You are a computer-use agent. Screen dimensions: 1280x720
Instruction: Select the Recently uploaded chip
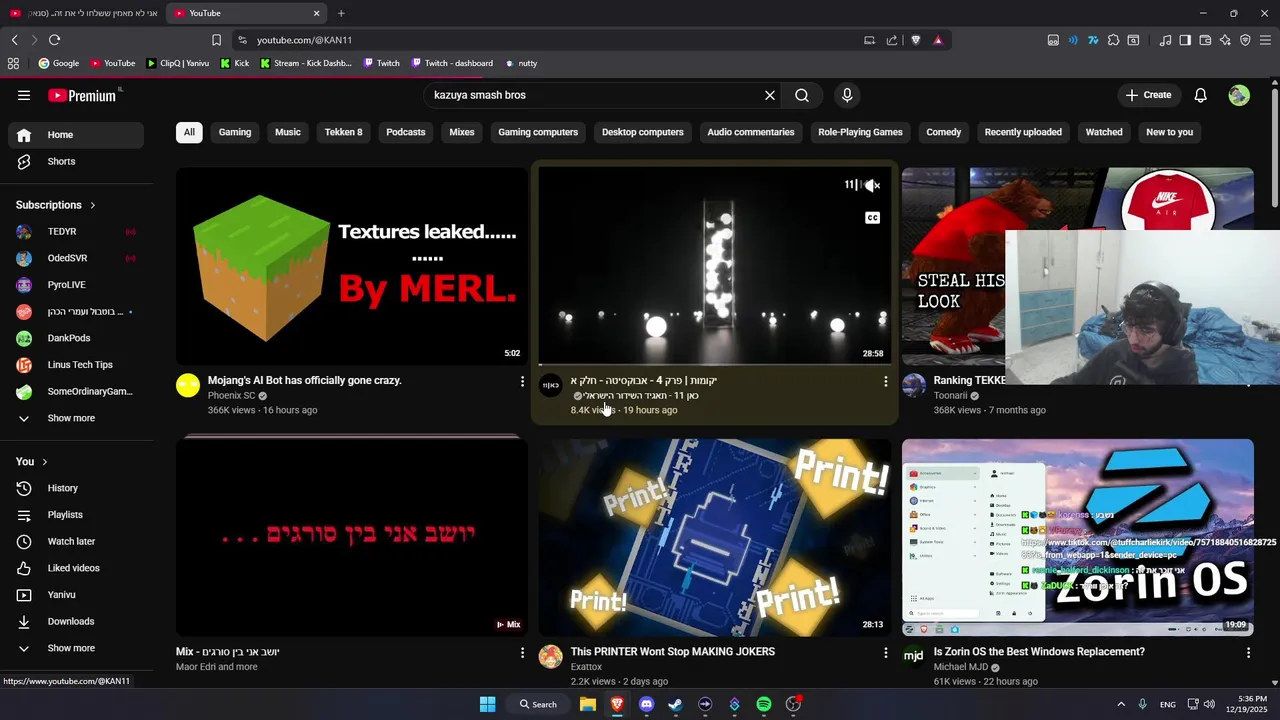[1023, 132]
